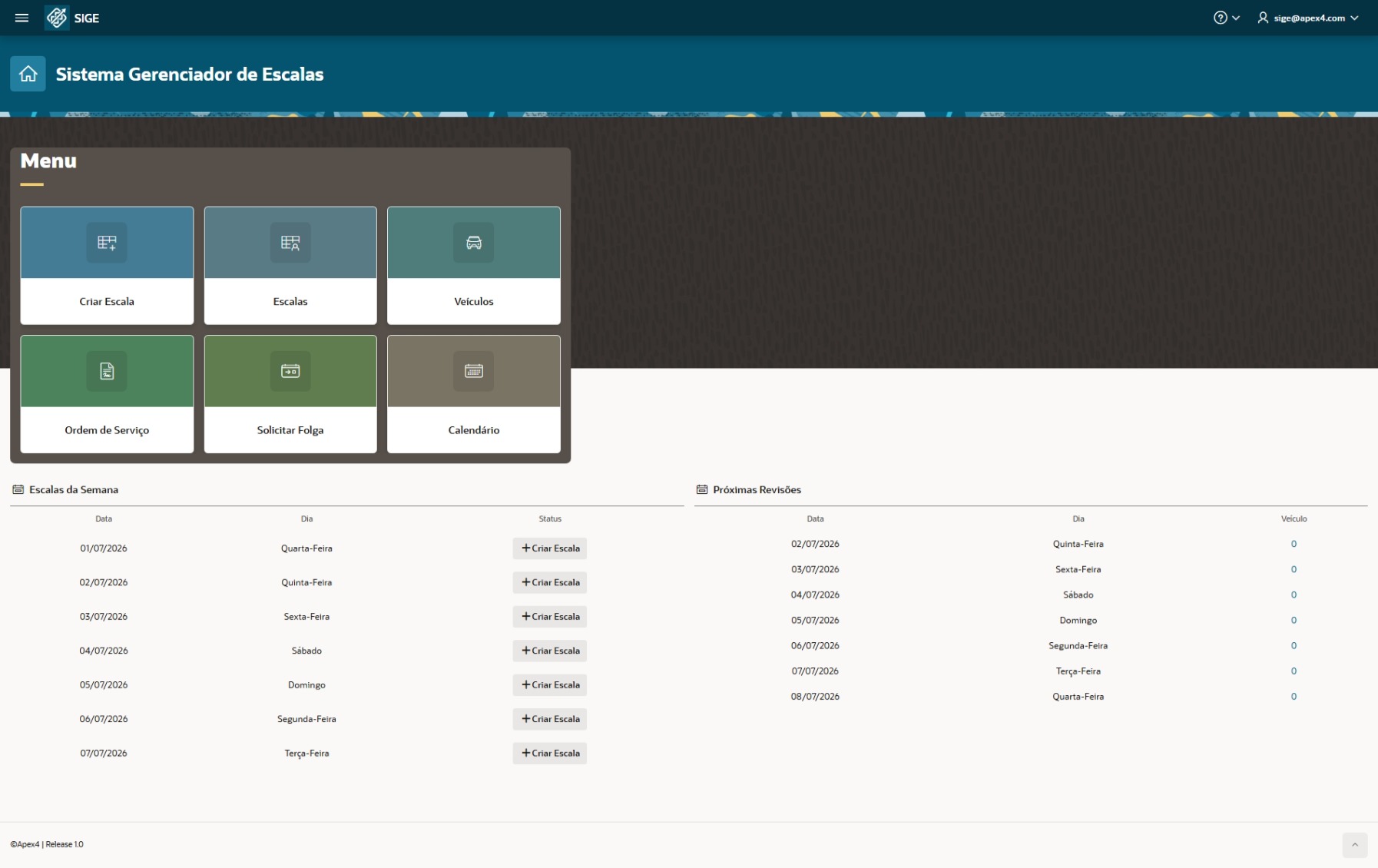1378x868 pixels.
Task: Click Criar Escala button for Terça-Feira 07/07/2026
Action: point(550,754)
